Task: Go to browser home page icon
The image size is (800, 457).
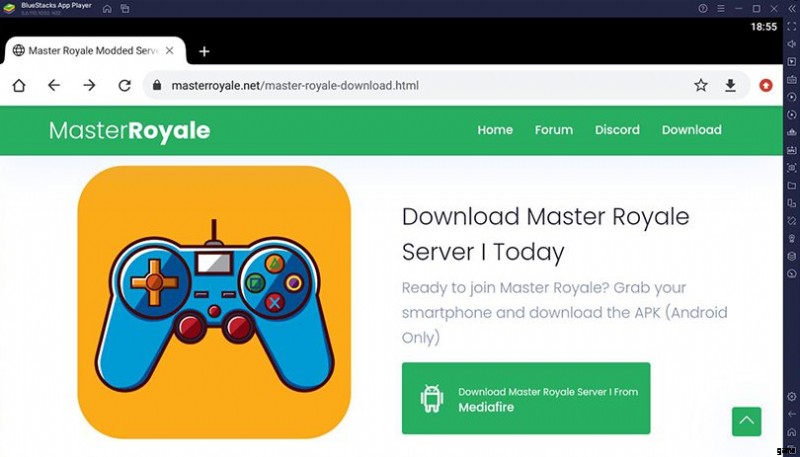Action: pyautogui.click(x=19, y=86)
